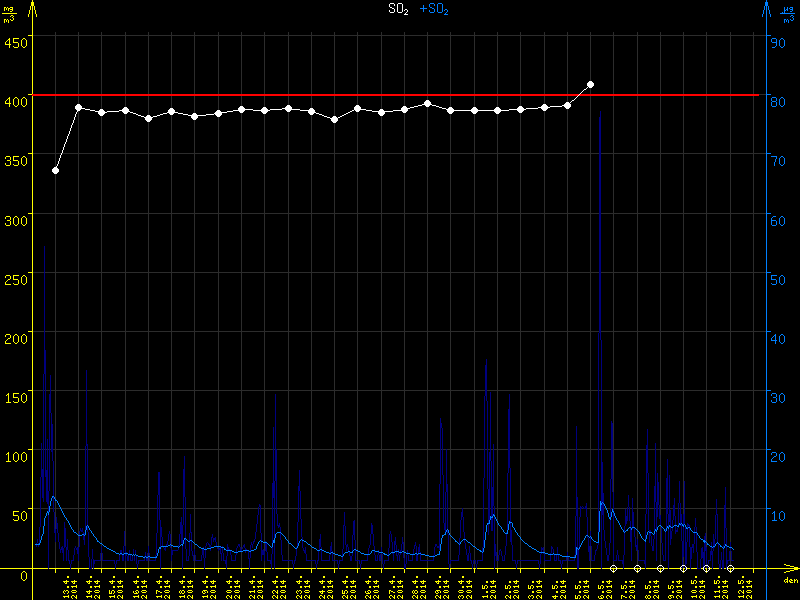Select the white SO2 legend label
800x600 pixels.
click(x=399, y=9)
